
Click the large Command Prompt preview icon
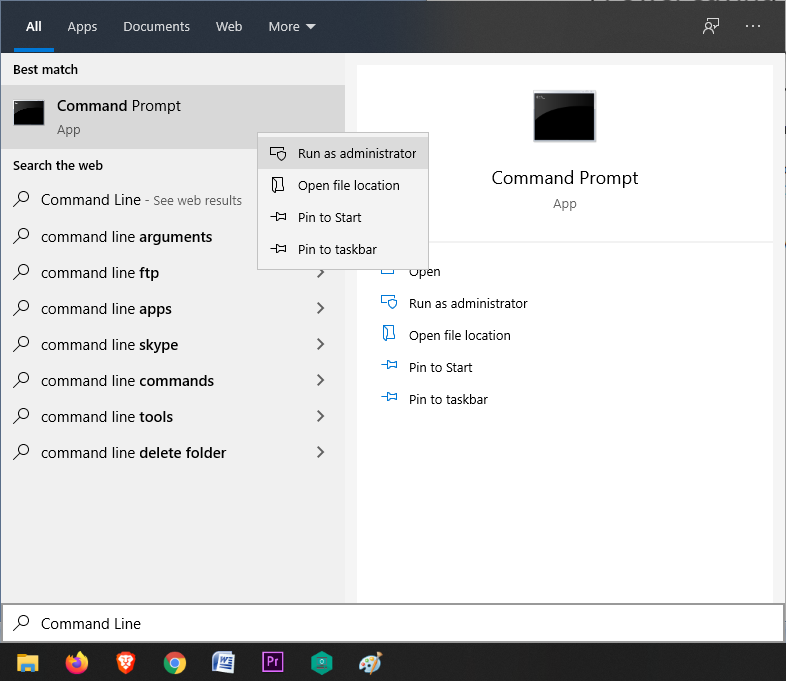tap(564, 116)
